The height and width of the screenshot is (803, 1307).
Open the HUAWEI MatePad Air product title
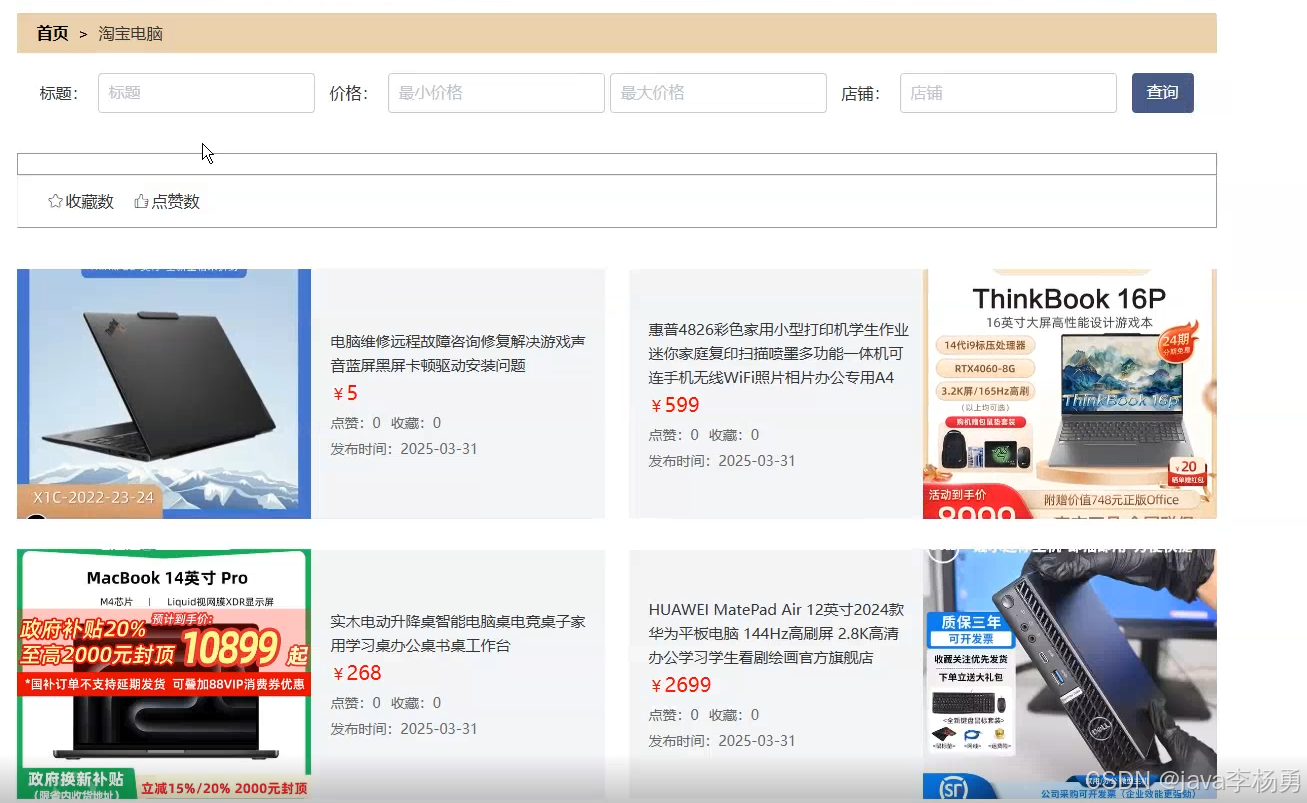tap(777, 633)
